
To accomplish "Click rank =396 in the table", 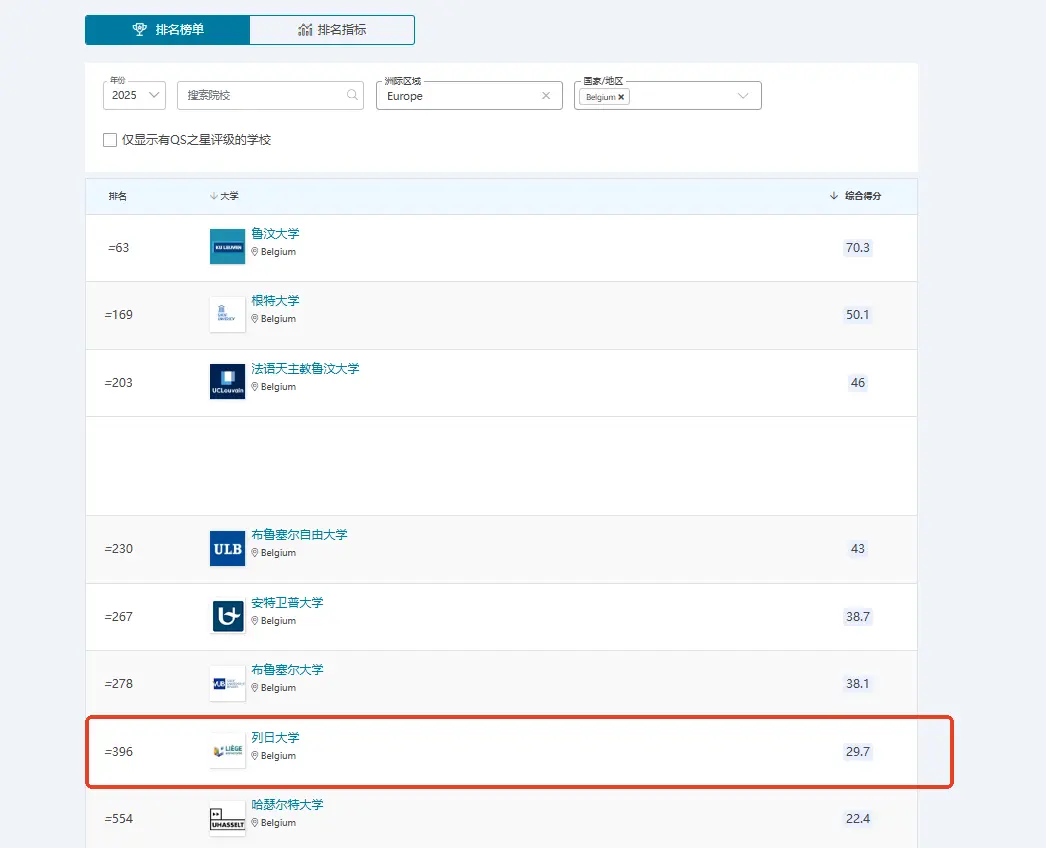I will (118, 752).
